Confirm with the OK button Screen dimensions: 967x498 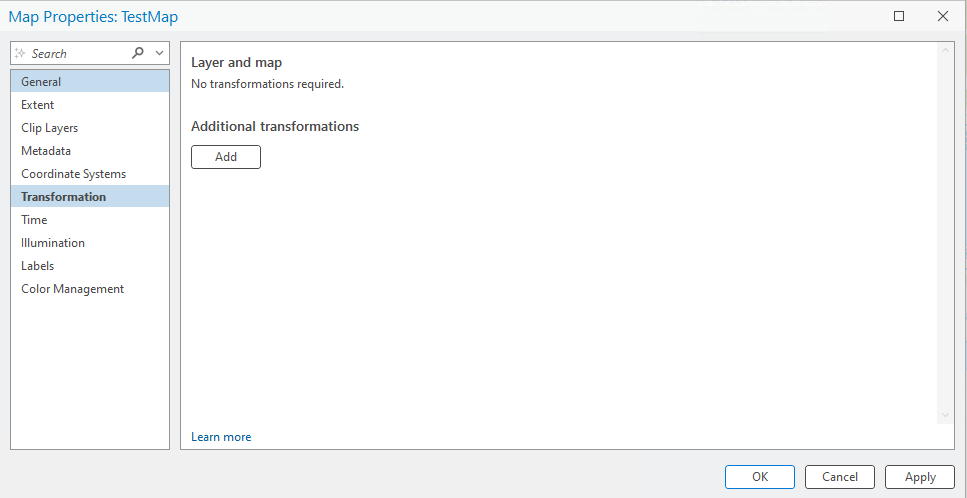(760, 477)
